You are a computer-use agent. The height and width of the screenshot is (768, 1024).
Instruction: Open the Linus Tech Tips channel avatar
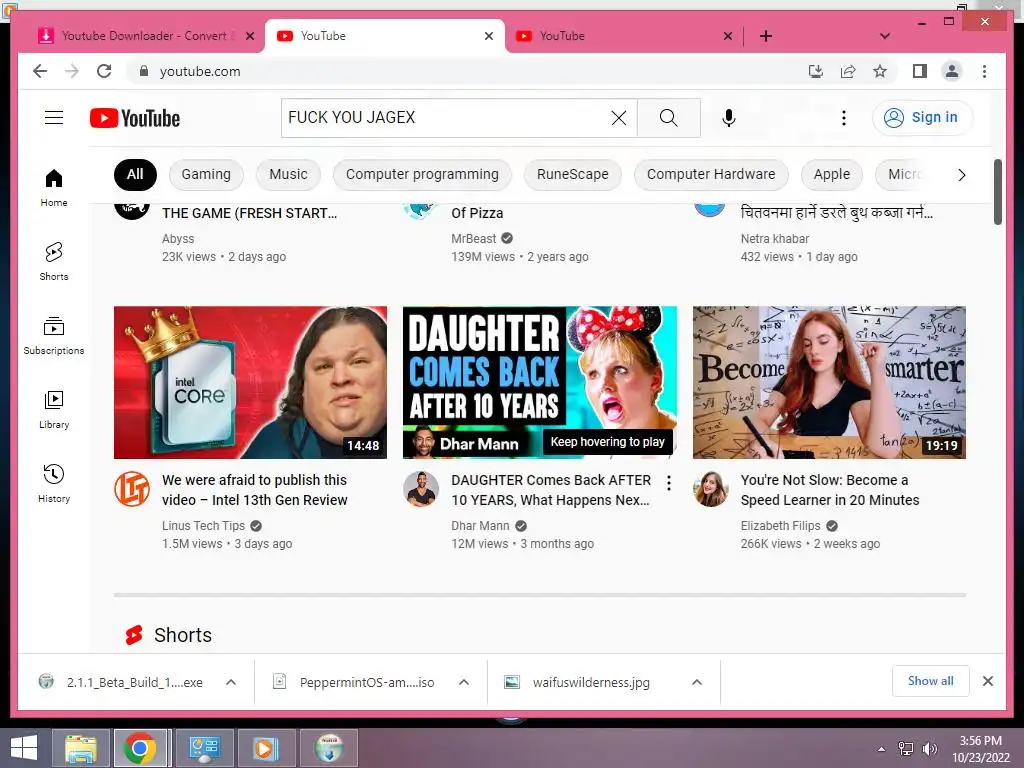point(132,489)
